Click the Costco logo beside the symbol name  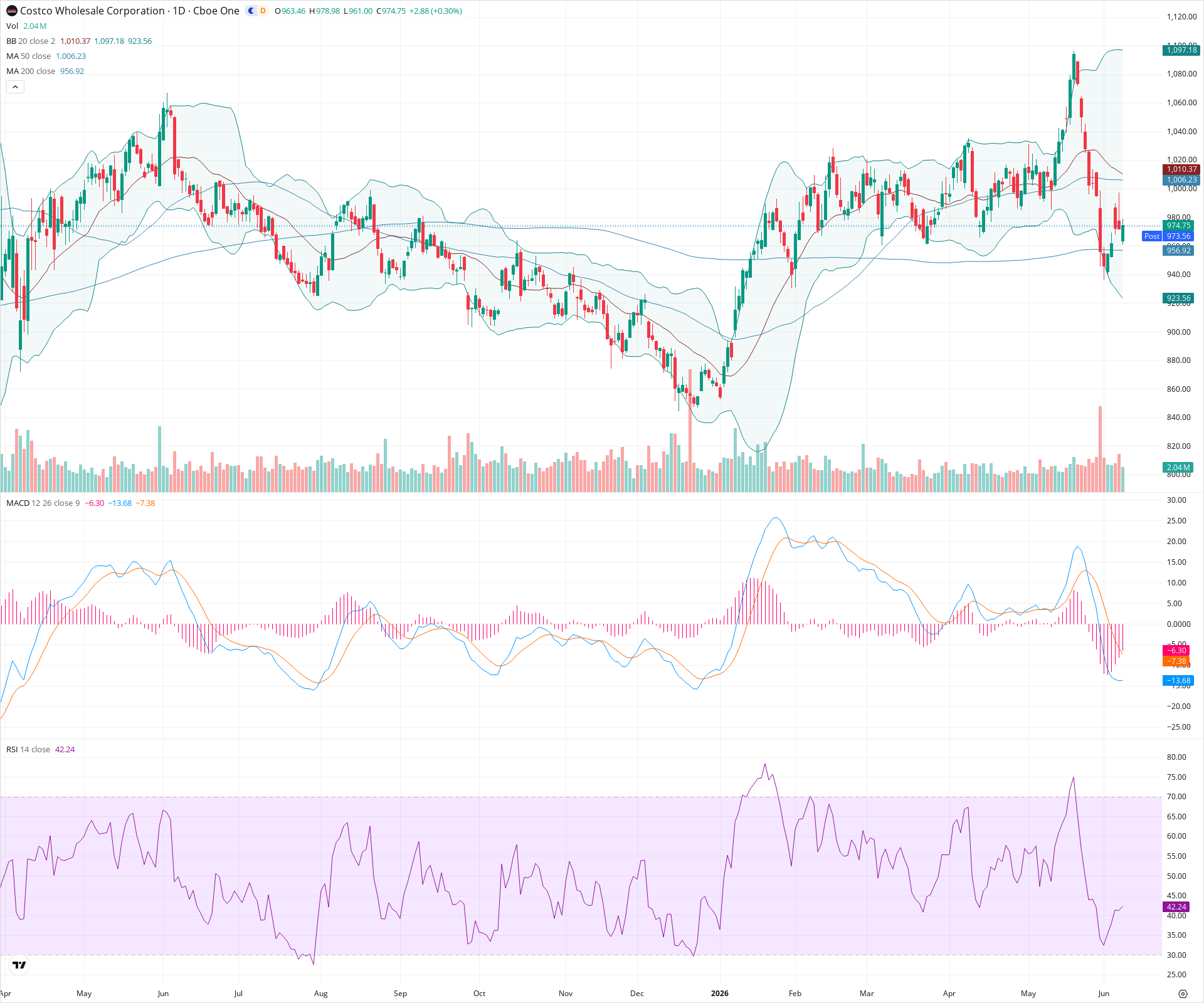(12, 11)
